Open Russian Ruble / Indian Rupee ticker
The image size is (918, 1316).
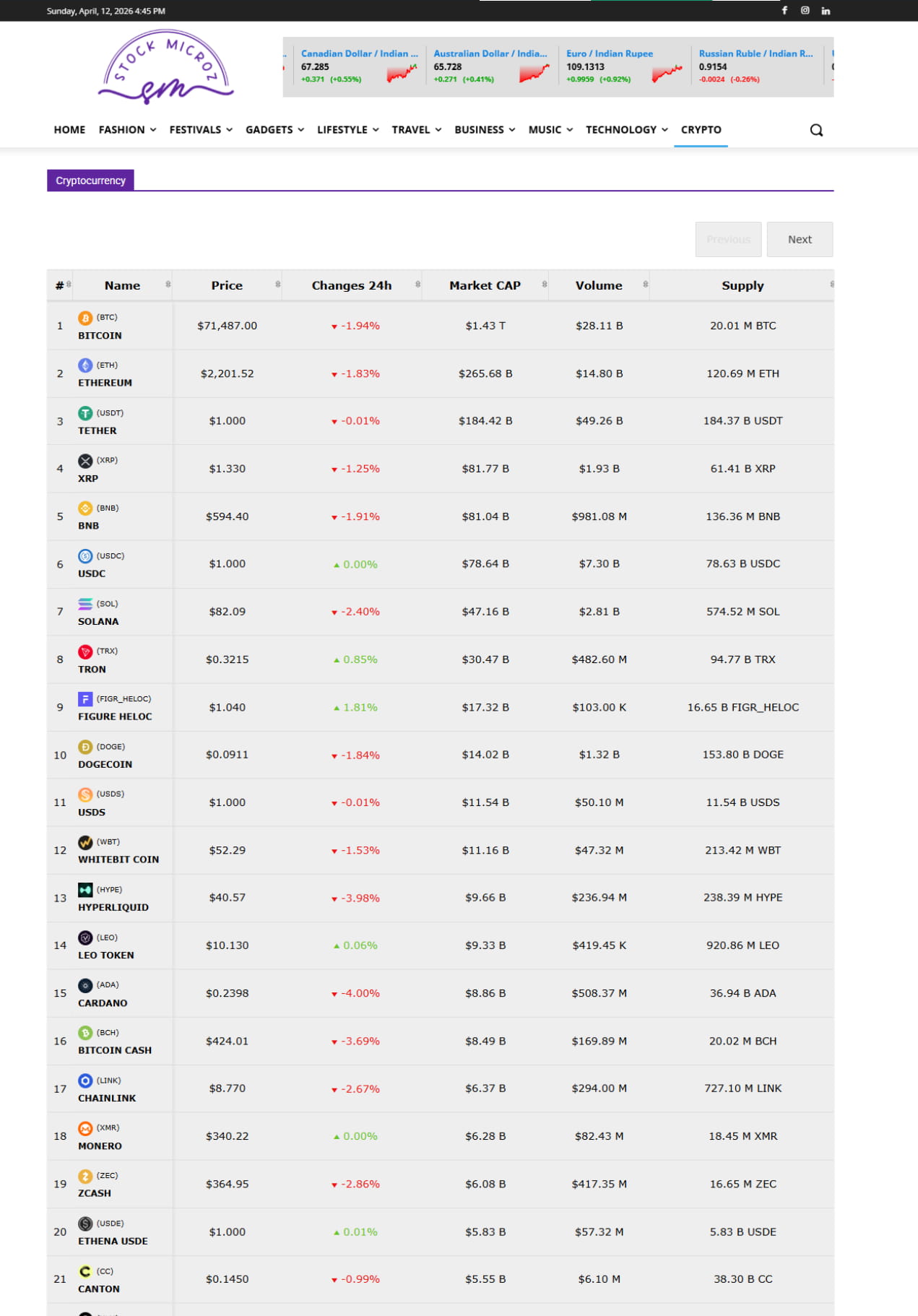pyautogui.click(x=758, y=66)
